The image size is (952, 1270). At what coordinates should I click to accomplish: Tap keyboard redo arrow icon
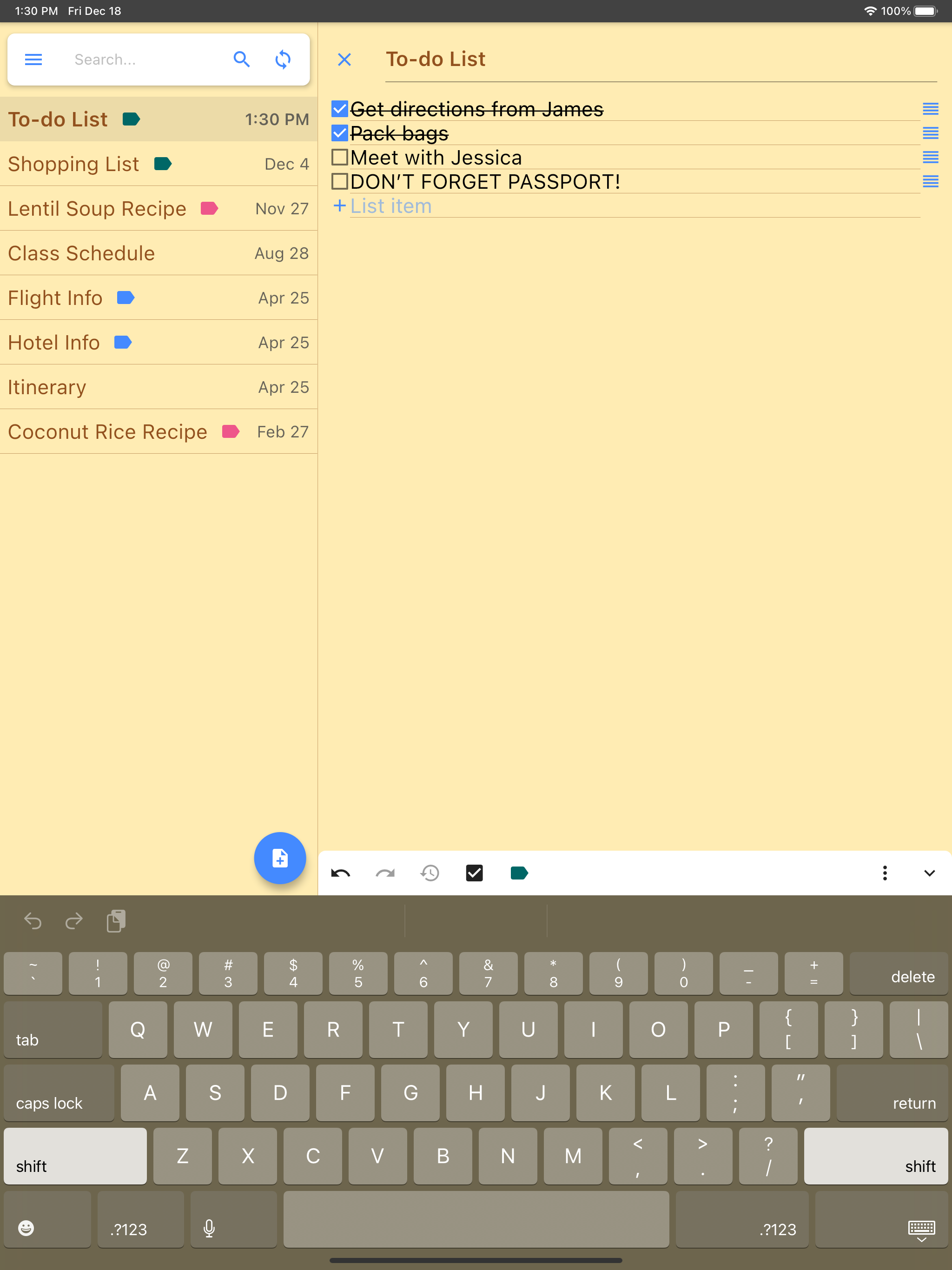(74, 921)
